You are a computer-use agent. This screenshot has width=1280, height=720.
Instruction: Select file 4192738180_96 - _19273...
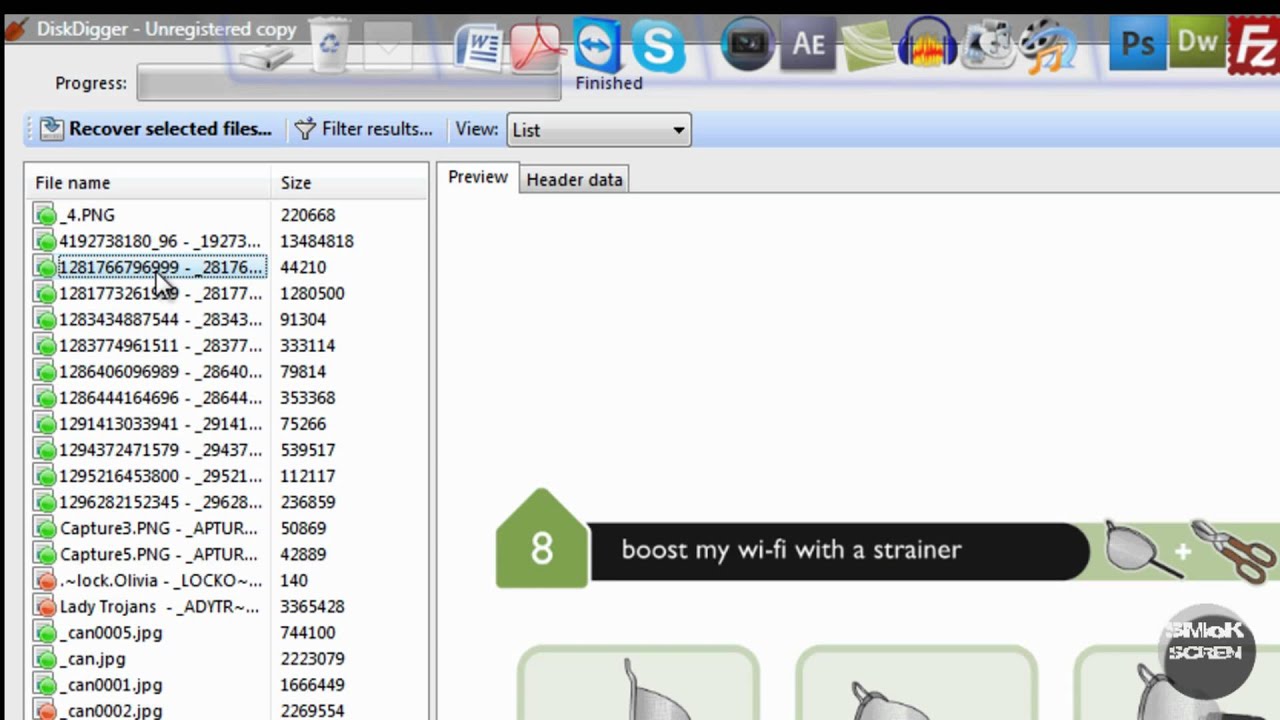(159, 241)
